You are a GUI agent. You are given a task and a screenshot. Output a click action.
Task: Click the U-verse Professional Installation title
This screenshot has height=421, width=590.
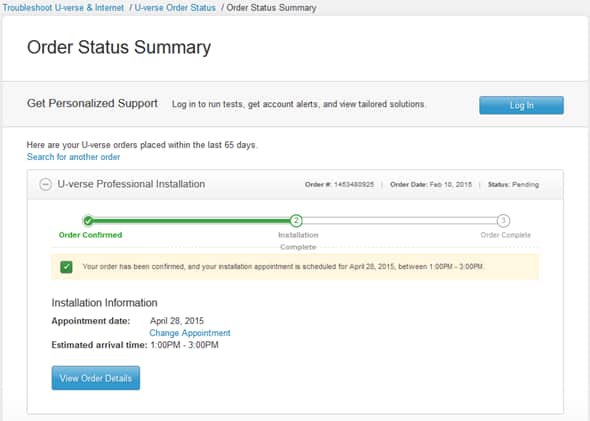click(x=131, y=184)
